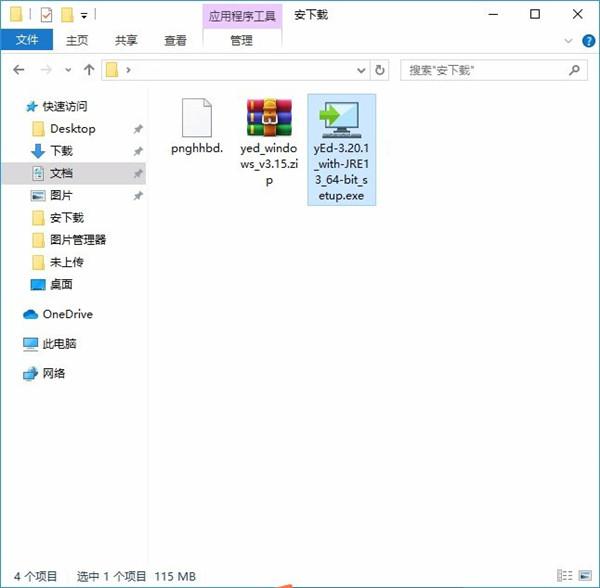This screenshot has height=588, width=600.
Task: Switch to large icons view in status bar
Action: click(x=585, y=575)
